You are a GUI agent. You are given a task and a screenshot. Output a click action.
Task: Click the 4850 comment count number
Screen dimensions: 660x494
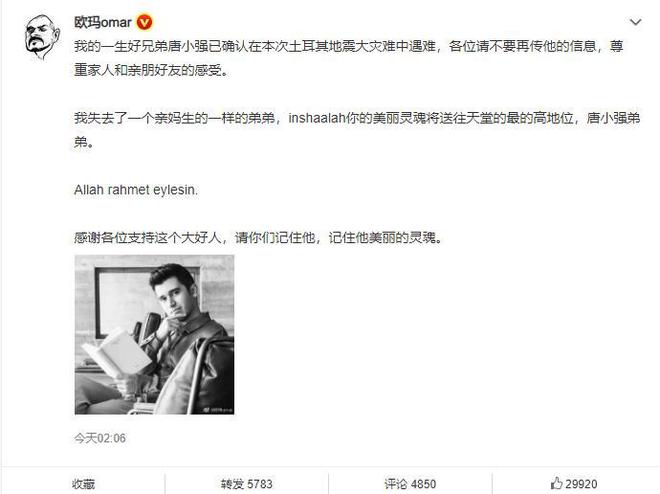pyautogui.click(x=423, y=483)
